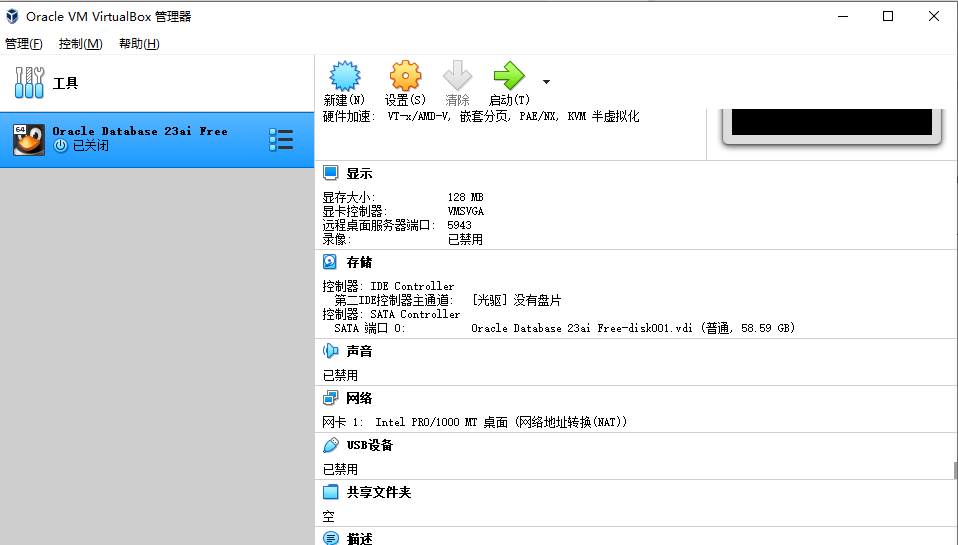
Task: Click the IDE Controller line
Action: [389, 286]
